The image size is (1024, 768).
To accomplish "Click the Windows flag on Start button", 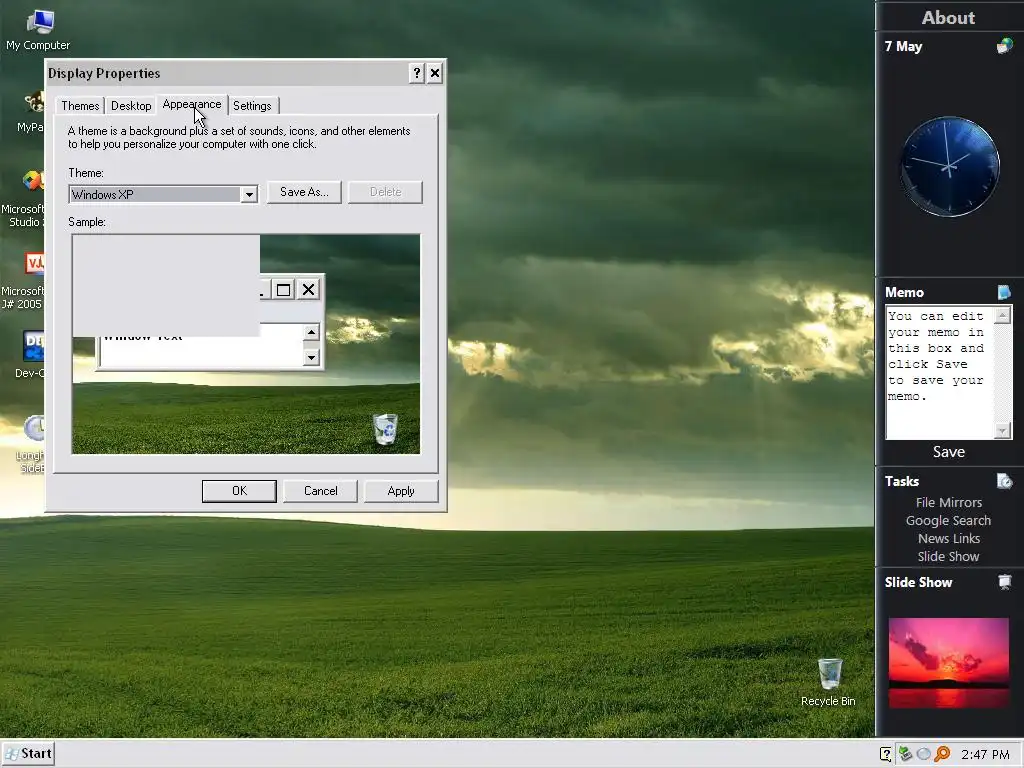I will [11, 754].
